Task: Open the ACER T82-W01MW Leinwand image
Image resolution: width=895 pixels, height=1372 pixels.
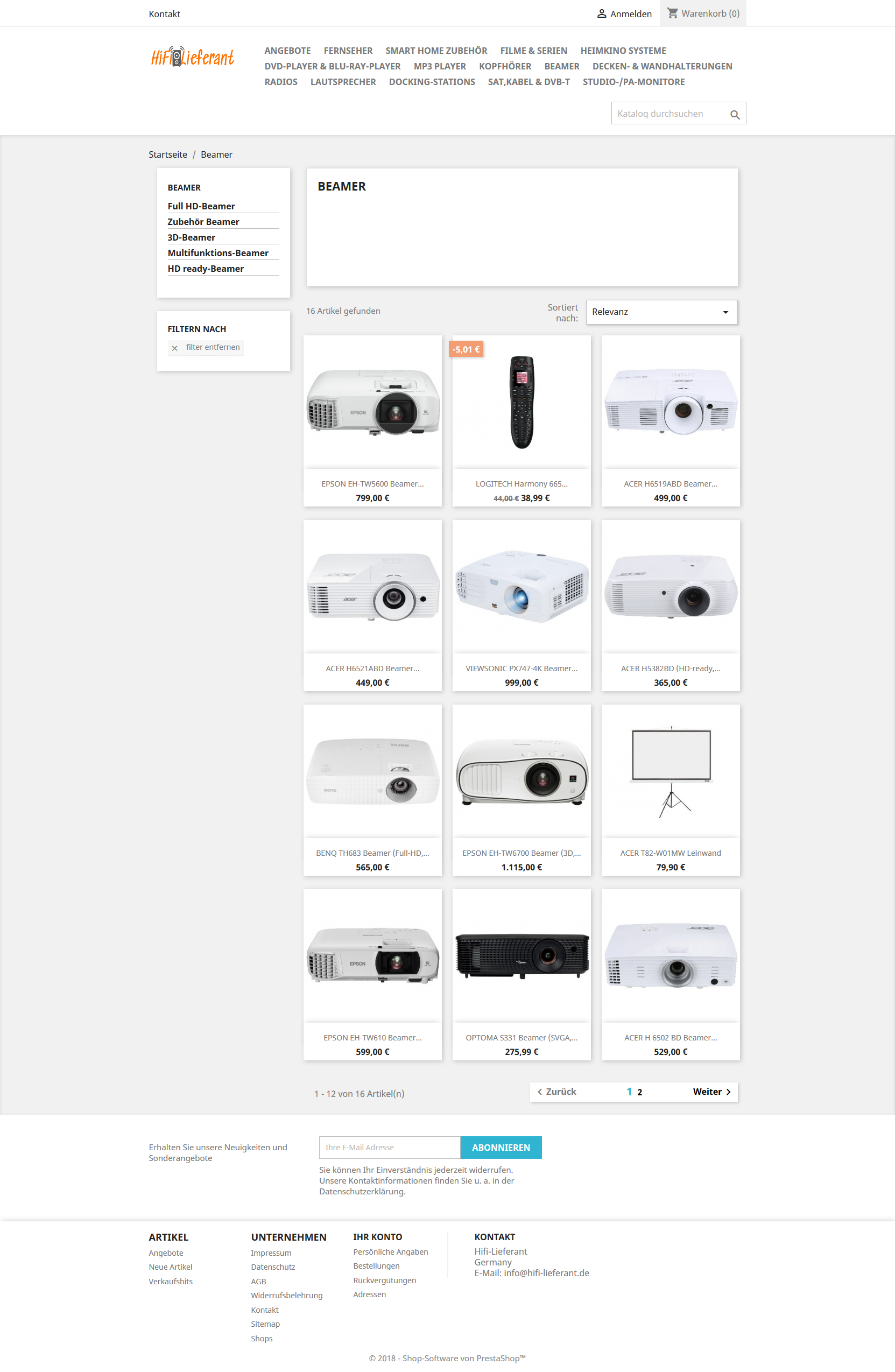Action: point(671,771)
